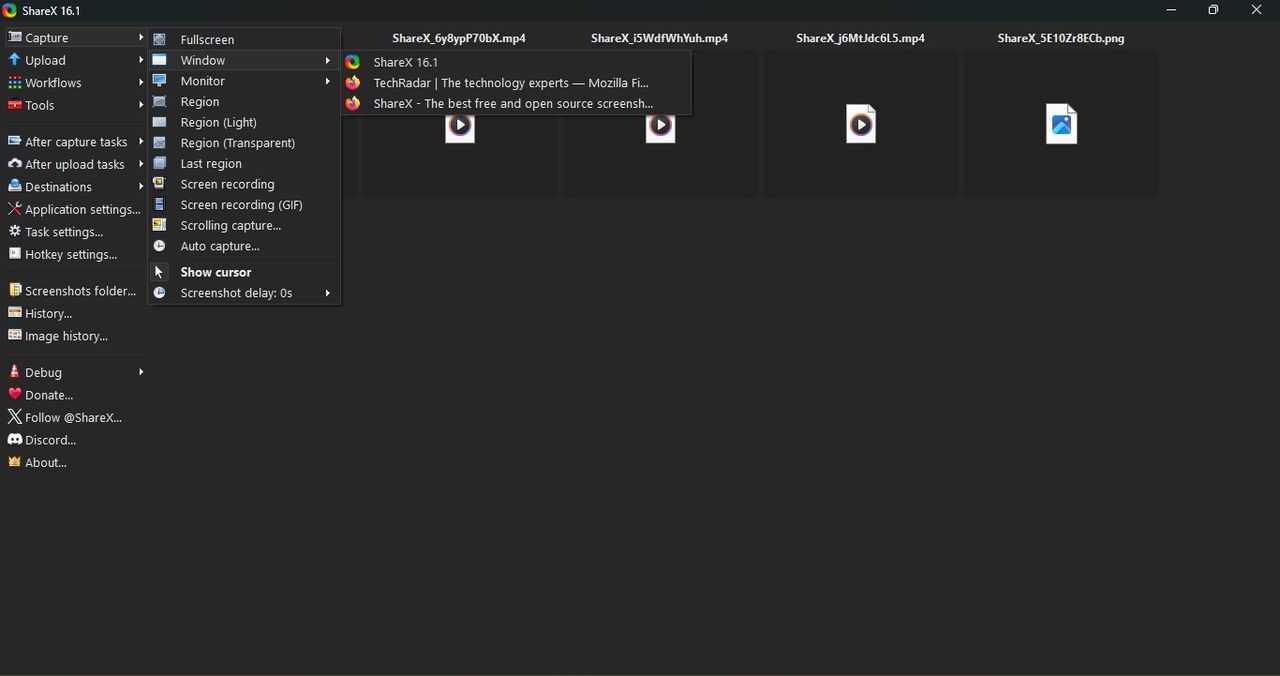The width and height of the screenshot is (1280, 676).
Task: Select the ShareX_5E10Zr8ECb.png thumbnail
Action: (1061, 124)
